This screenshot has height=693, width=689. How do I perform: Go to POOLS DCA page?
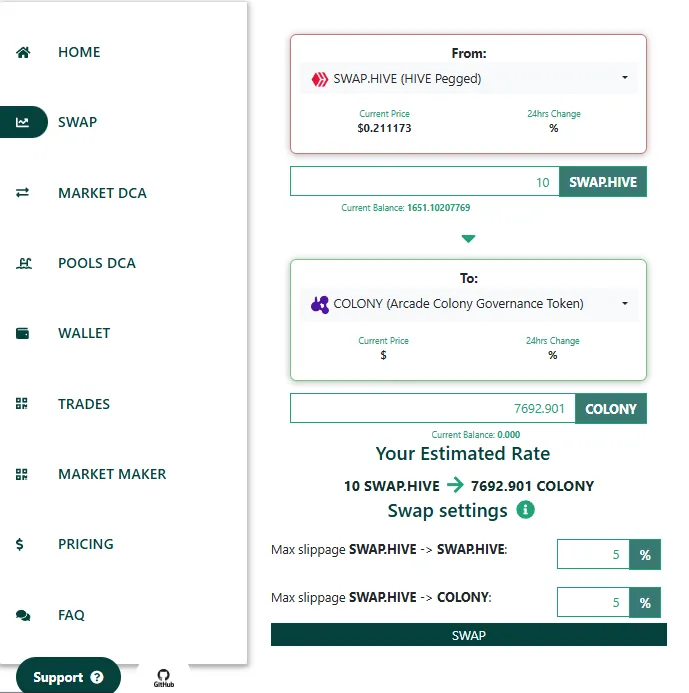click(x=97, y=263)
